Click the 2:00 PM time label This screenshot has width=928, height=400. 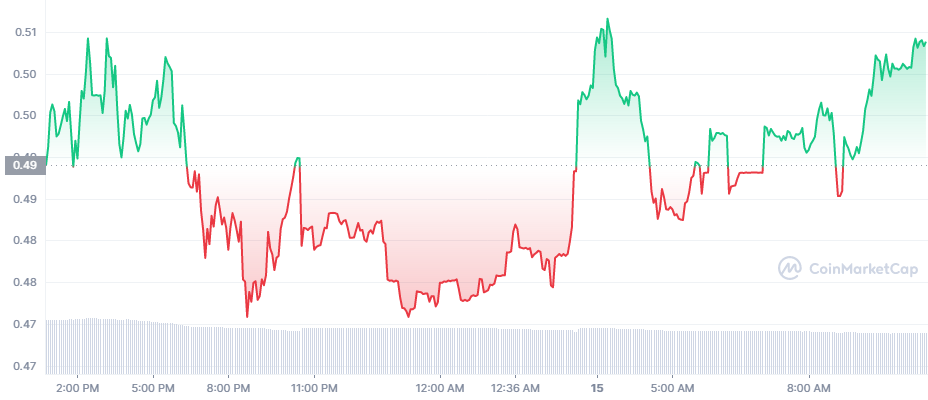coord(78,387)
